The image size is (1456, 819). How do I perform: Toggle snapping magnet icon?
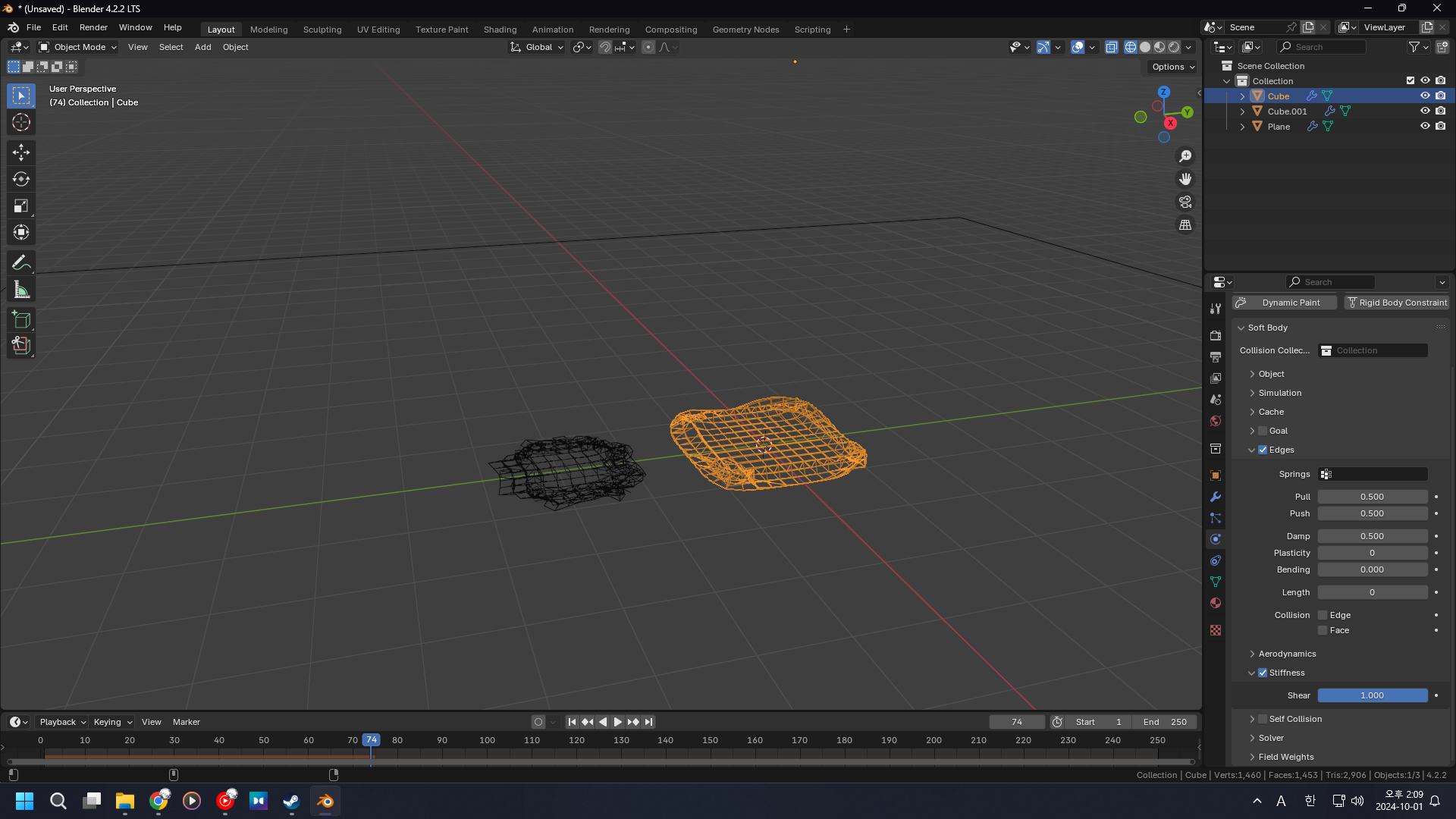click(x=605, y=47)
